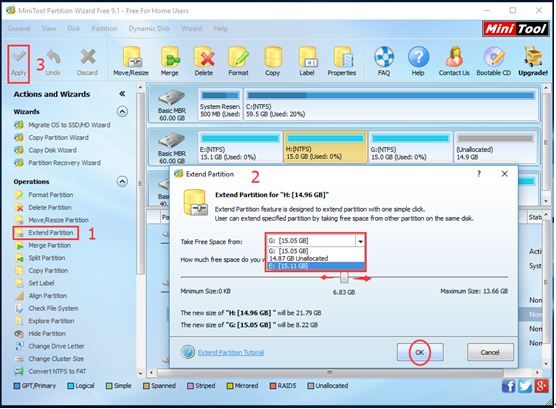Open the Google Plus share icon
Viewport: 556px width, 409px height.
pos(542,386)
